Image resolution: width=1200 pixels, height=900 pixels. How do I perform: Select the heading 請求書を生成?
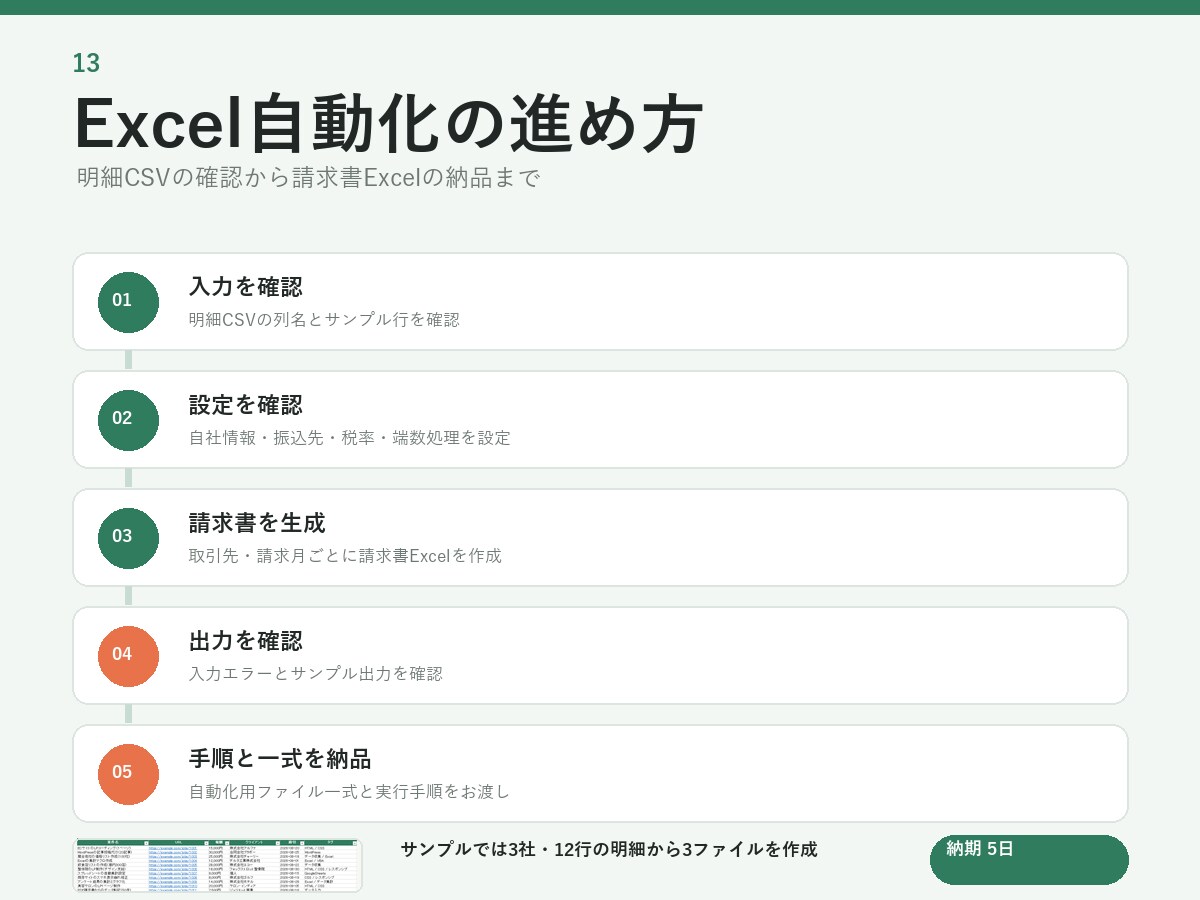tap(257, 523)
